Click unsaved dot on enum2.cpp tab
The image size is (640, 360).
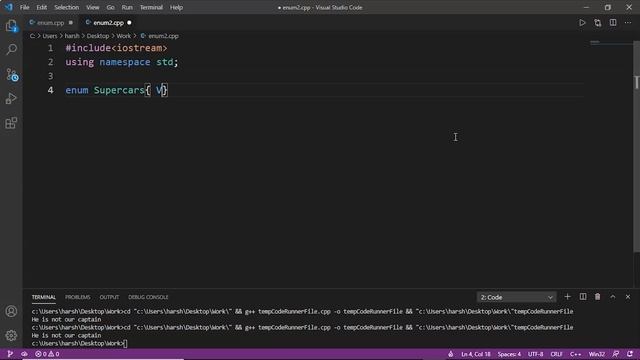[129, 23]
